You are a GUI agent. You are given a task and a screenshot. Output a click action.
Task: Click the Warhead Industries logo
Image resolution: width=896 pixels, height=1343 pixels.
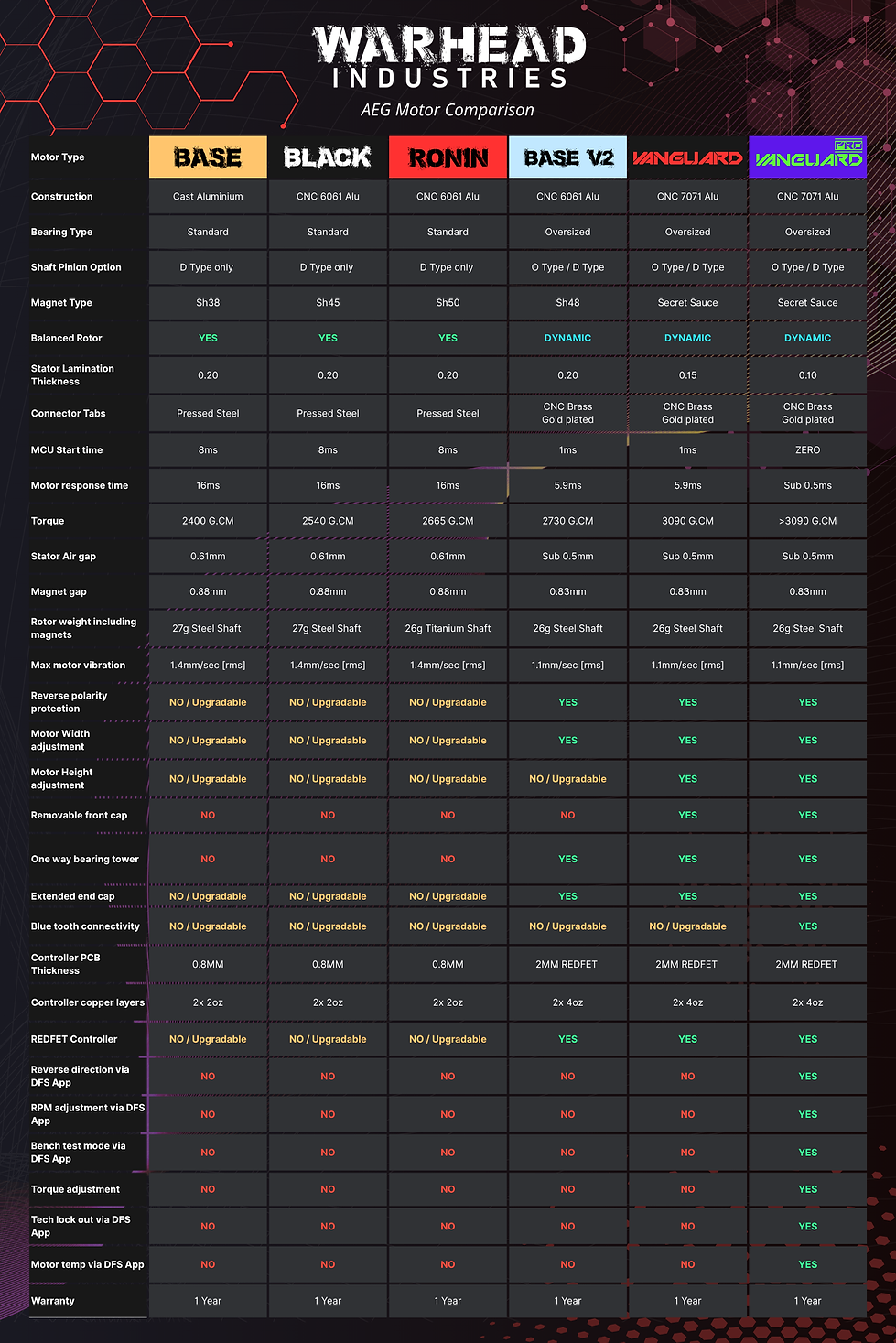[x=448, y=57]
